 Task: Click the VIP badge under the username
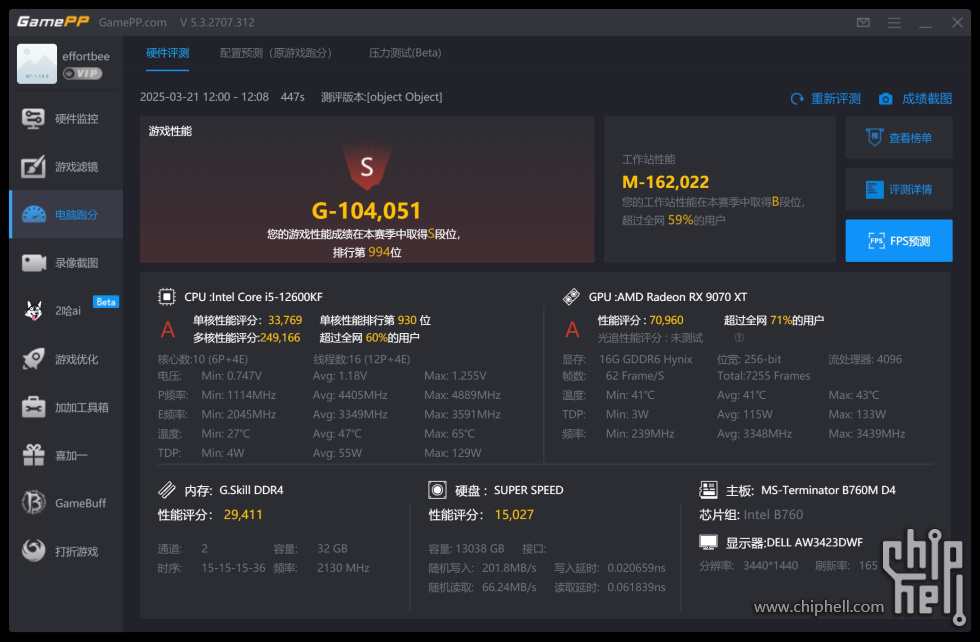tap(82, 73)
